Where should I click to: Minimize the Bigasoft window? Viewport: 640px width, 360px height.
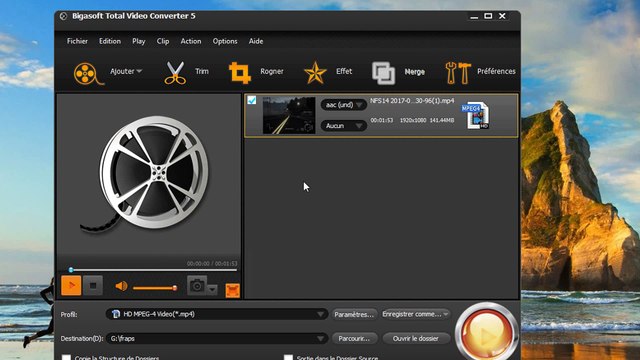click(x=474, y=16)
